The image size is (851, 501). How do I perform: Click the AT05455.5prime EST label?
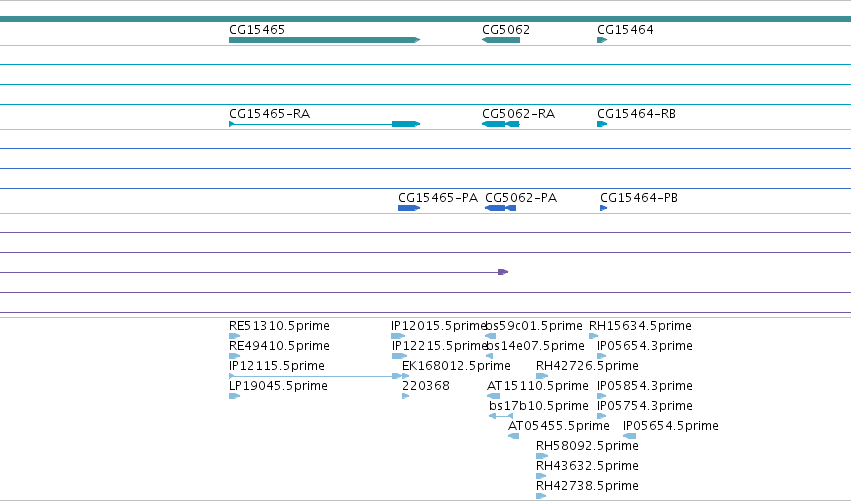[558, 426]
